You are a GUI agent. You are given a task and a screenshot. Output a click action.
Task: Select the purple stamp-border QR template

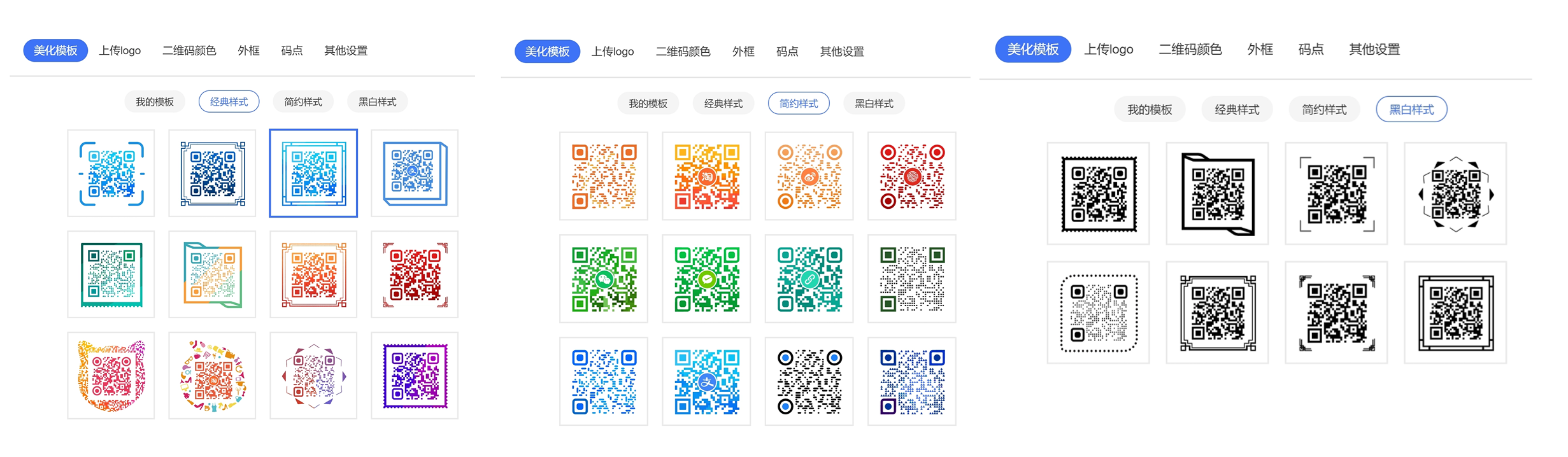415,376
